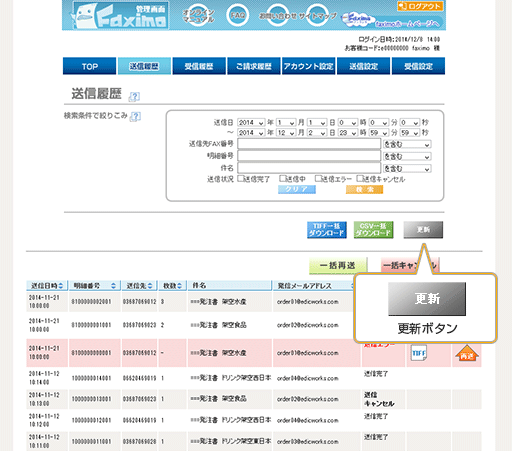This screenshot has width=512, height=451.
Task: Check the 送信エラー status checkbox
Action: point(318,179)
